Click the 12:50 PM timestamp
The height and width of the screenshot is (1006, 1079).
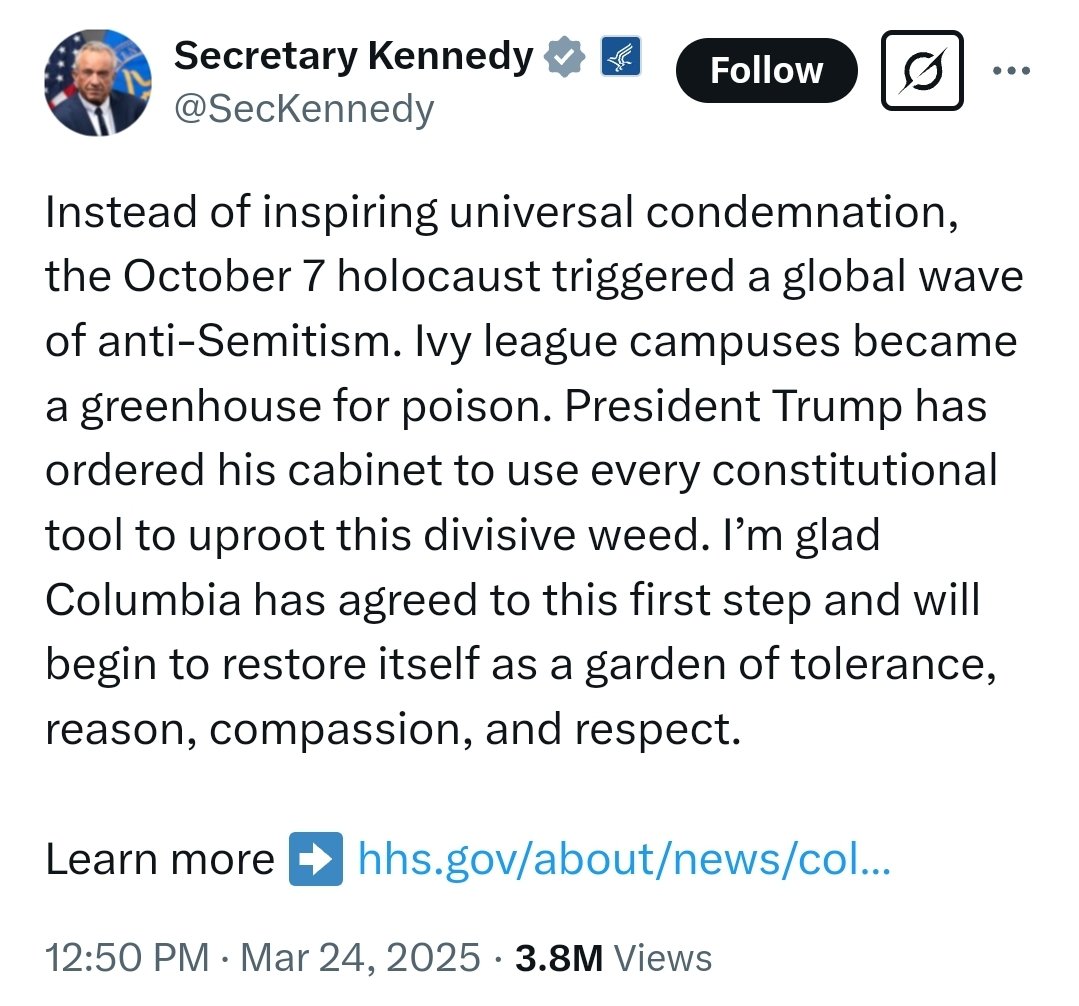(127, 957)
